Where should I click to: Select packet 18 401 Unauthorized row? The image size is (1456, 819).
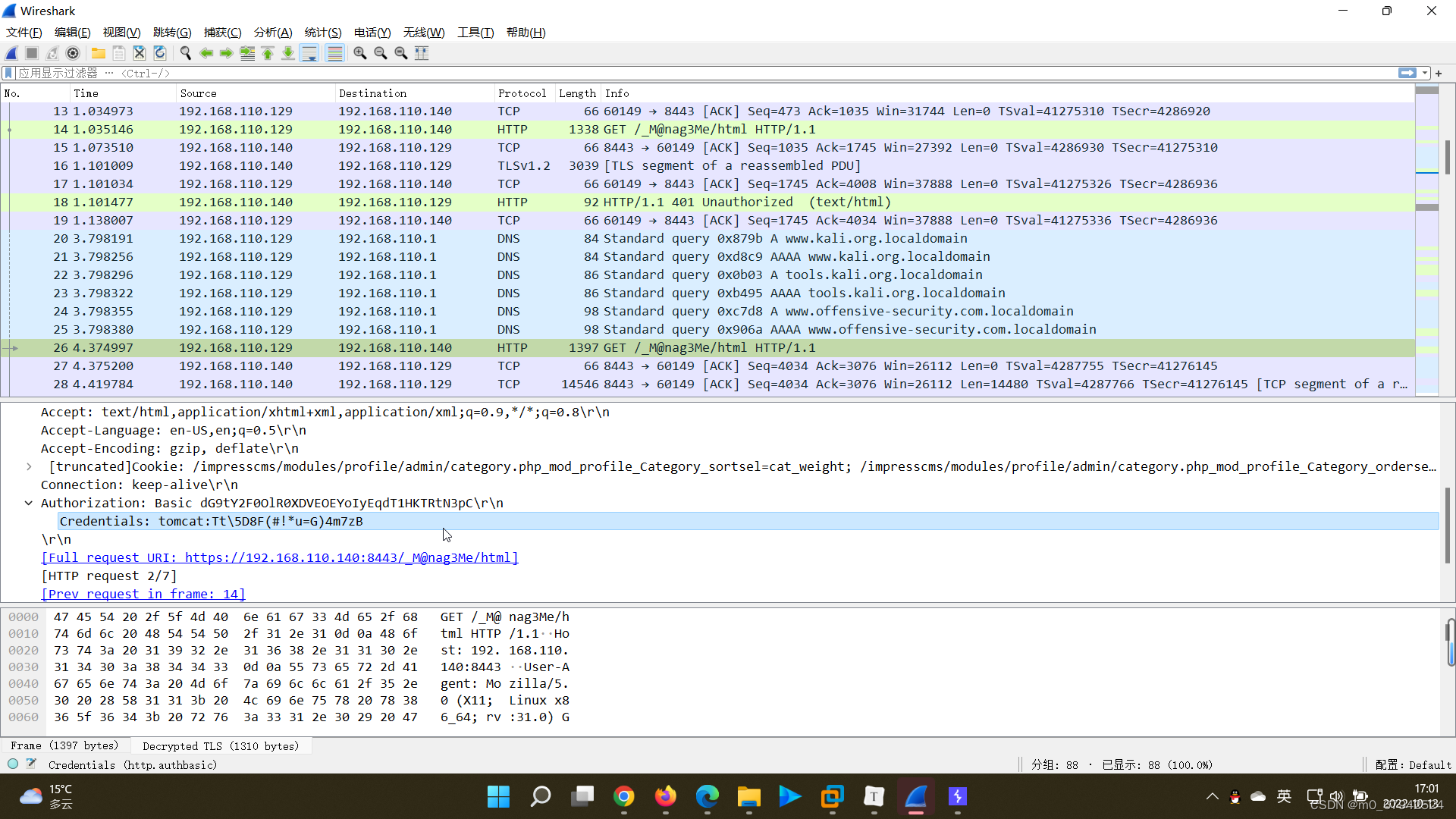click(x=708, y=202)
